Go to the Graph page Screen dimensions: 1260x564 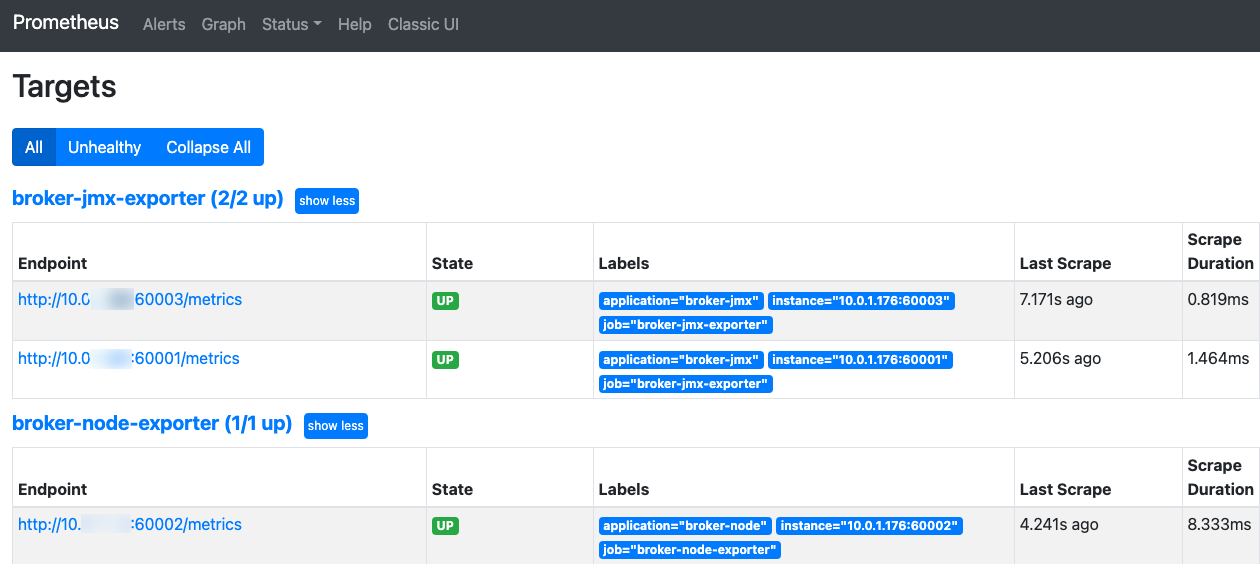coord(223,24)
